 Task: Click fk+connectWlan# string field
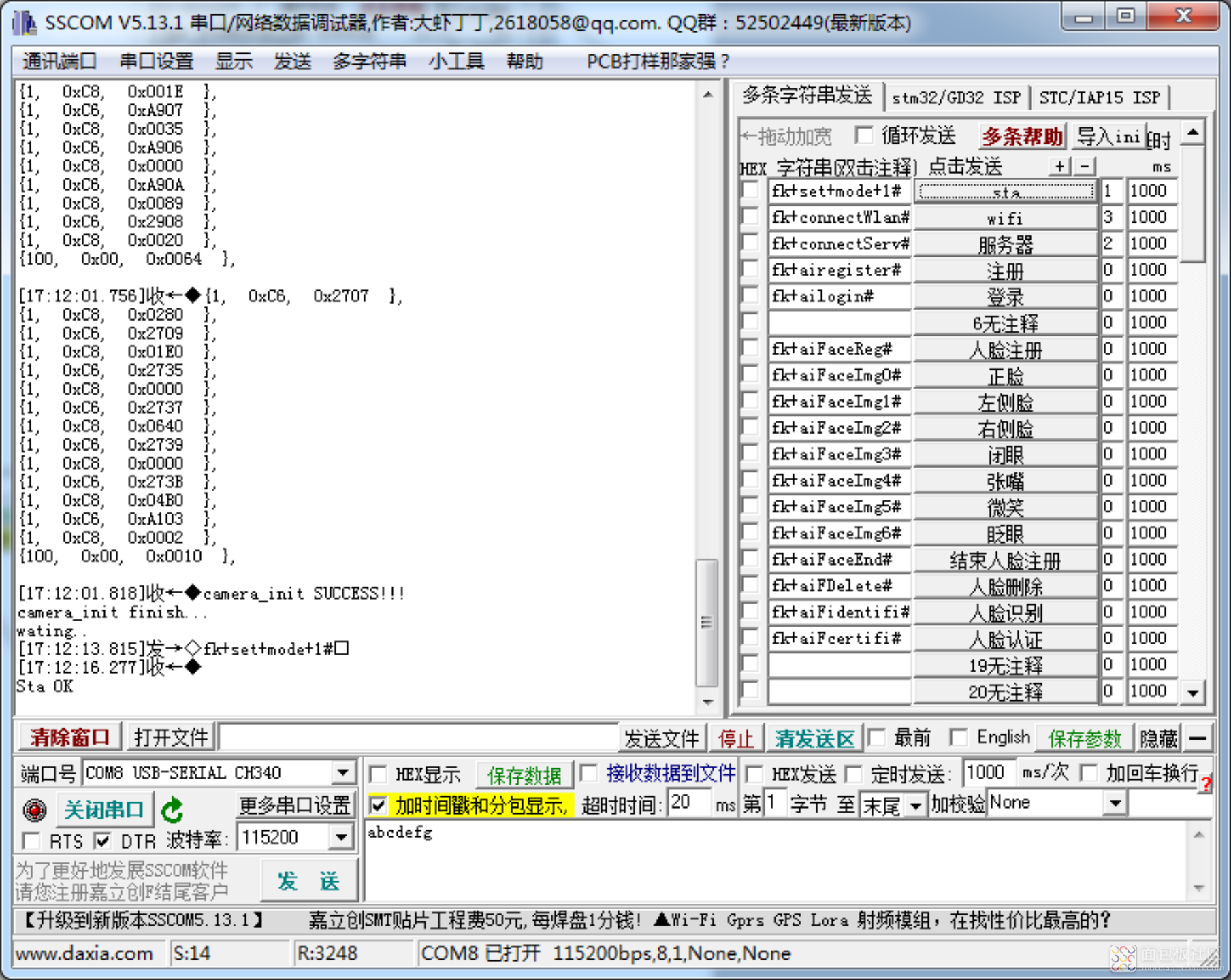coord(840,218)
